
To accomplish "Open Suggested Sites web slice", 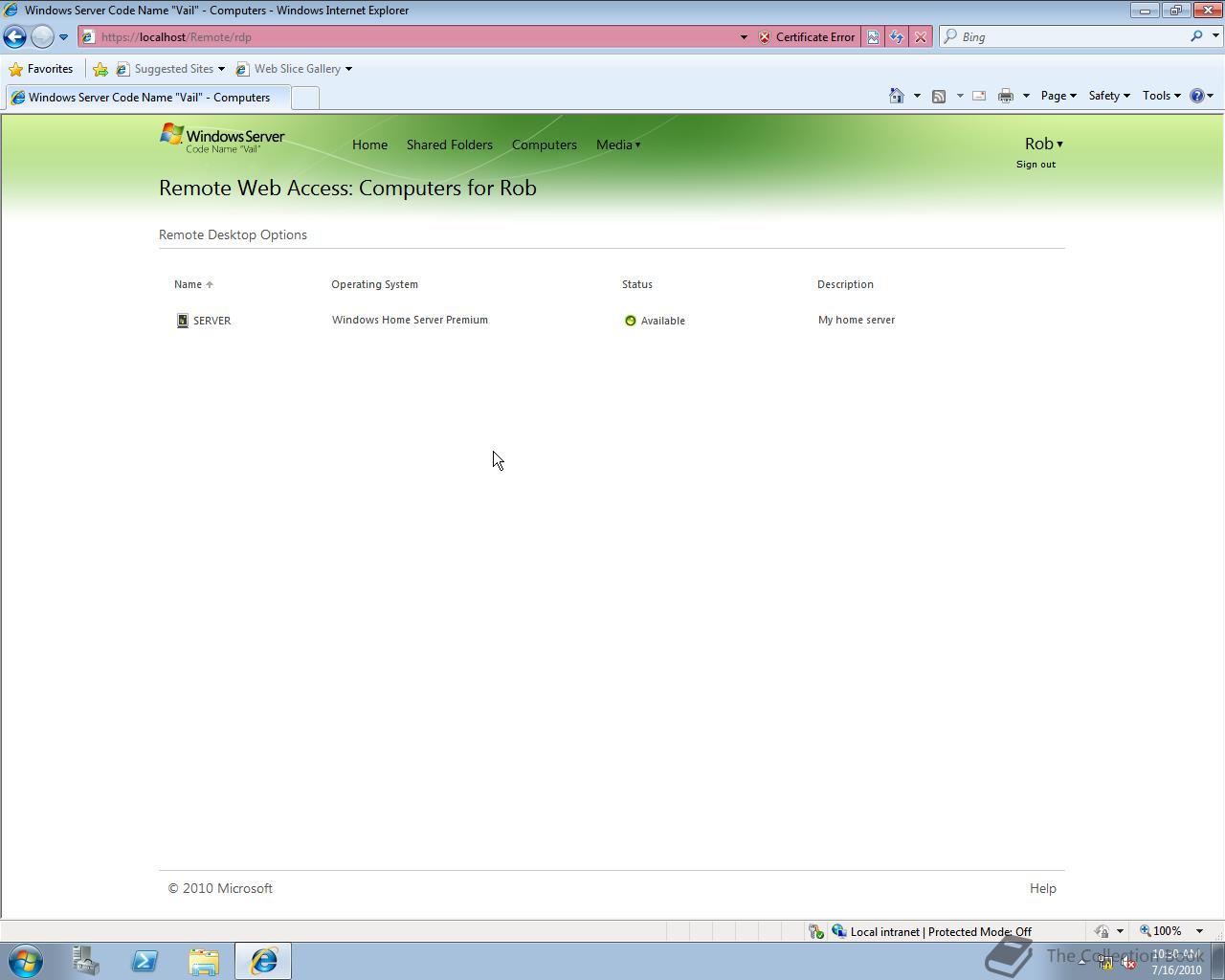I will tap(170, 69).
